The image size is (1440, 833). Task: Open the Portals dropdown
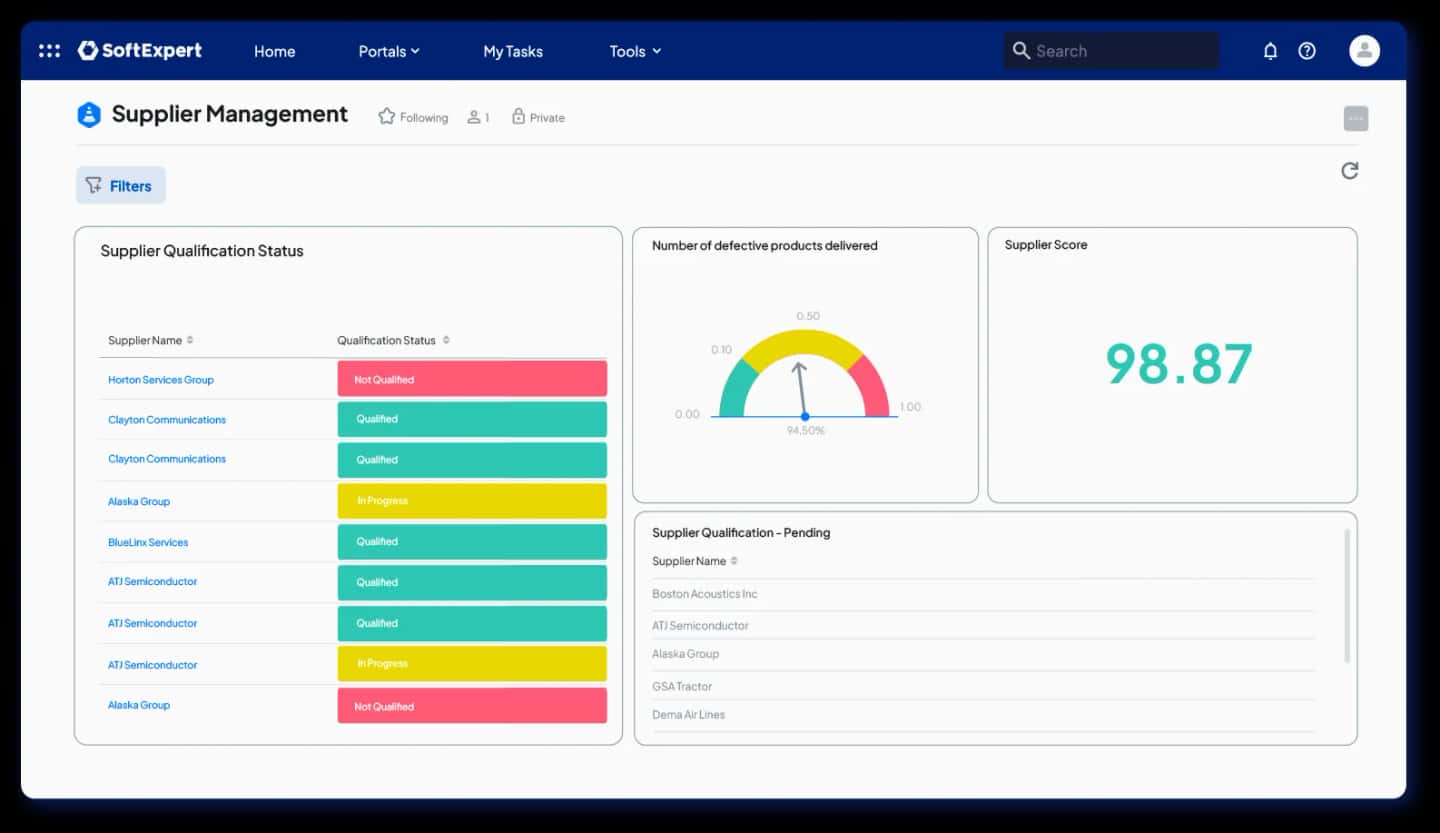click(x=389, y=51)
